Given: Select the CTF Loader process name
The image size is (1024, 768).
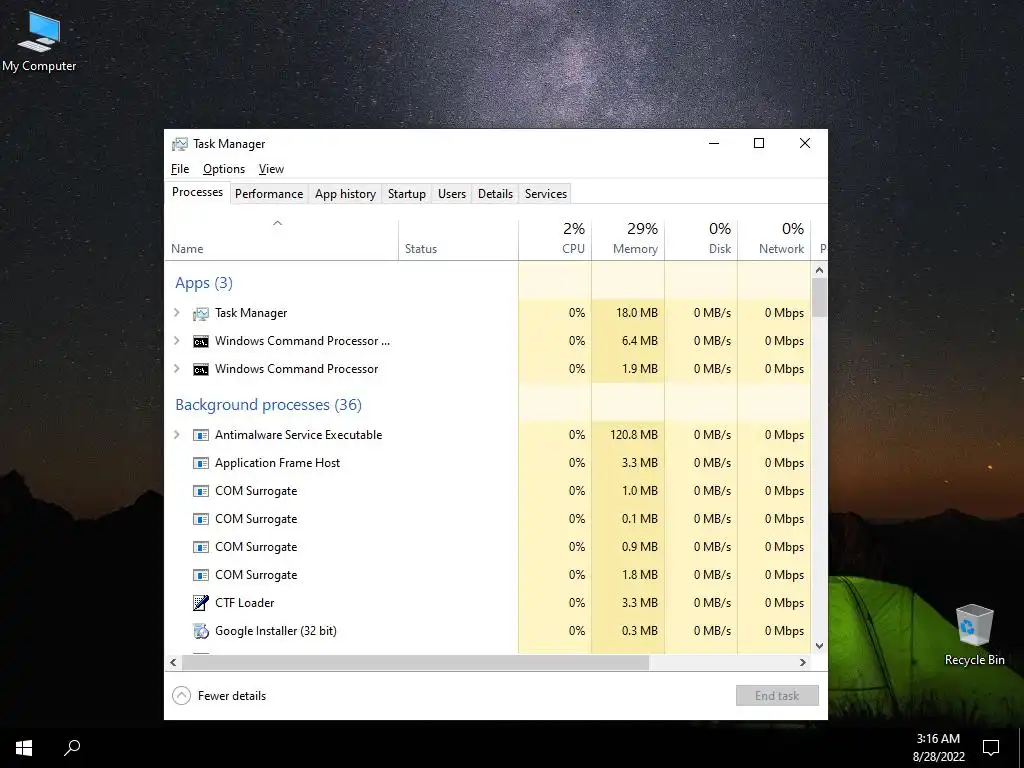Looking at the screenshot, I should coord(245,603).
